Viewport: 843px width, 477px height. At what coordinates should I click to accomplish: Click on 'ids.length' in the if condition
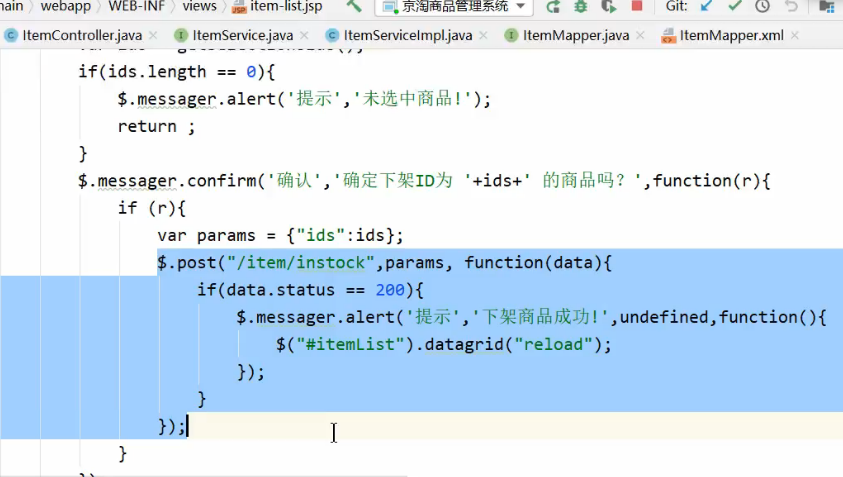tap(157, 72)
